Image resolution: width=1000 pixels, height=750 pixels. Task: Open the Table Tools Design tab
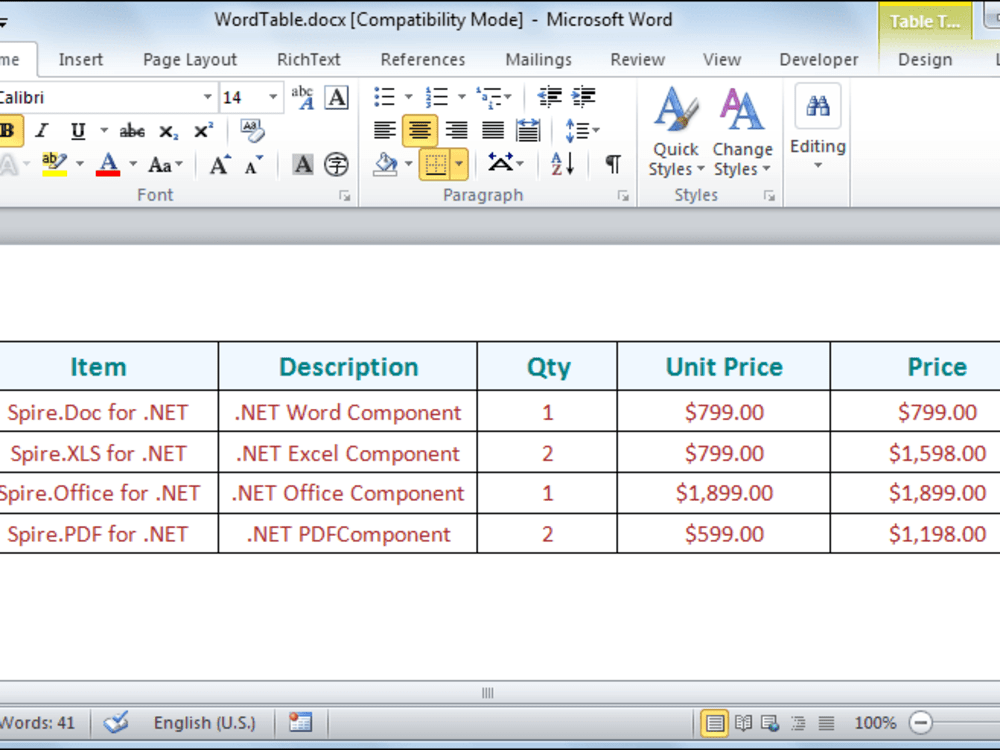(x=925, y=60)
